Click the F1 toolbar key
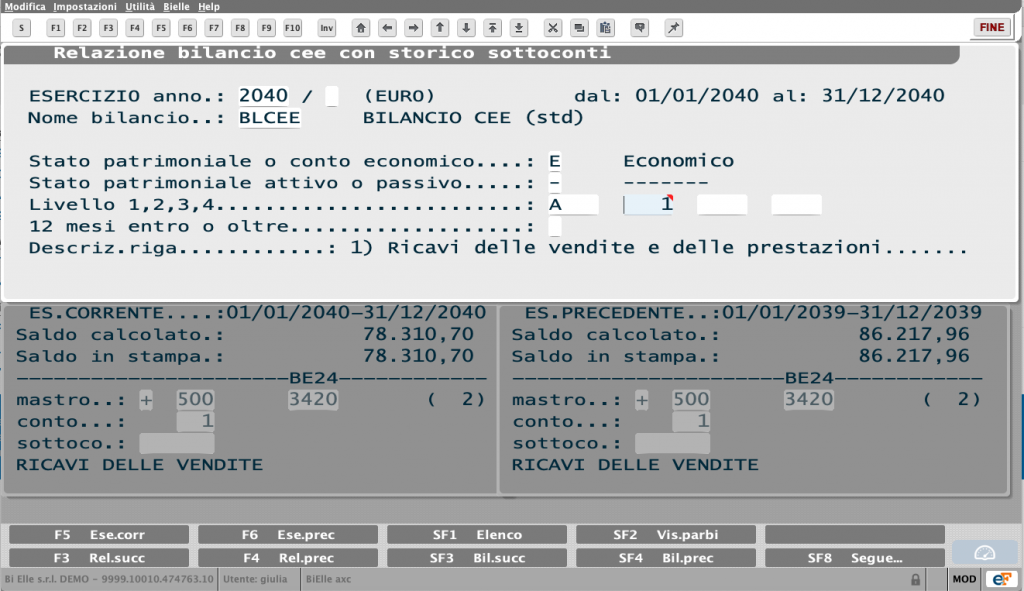Viewport: 1024px width, 591px height. click(x=56, y=28)
